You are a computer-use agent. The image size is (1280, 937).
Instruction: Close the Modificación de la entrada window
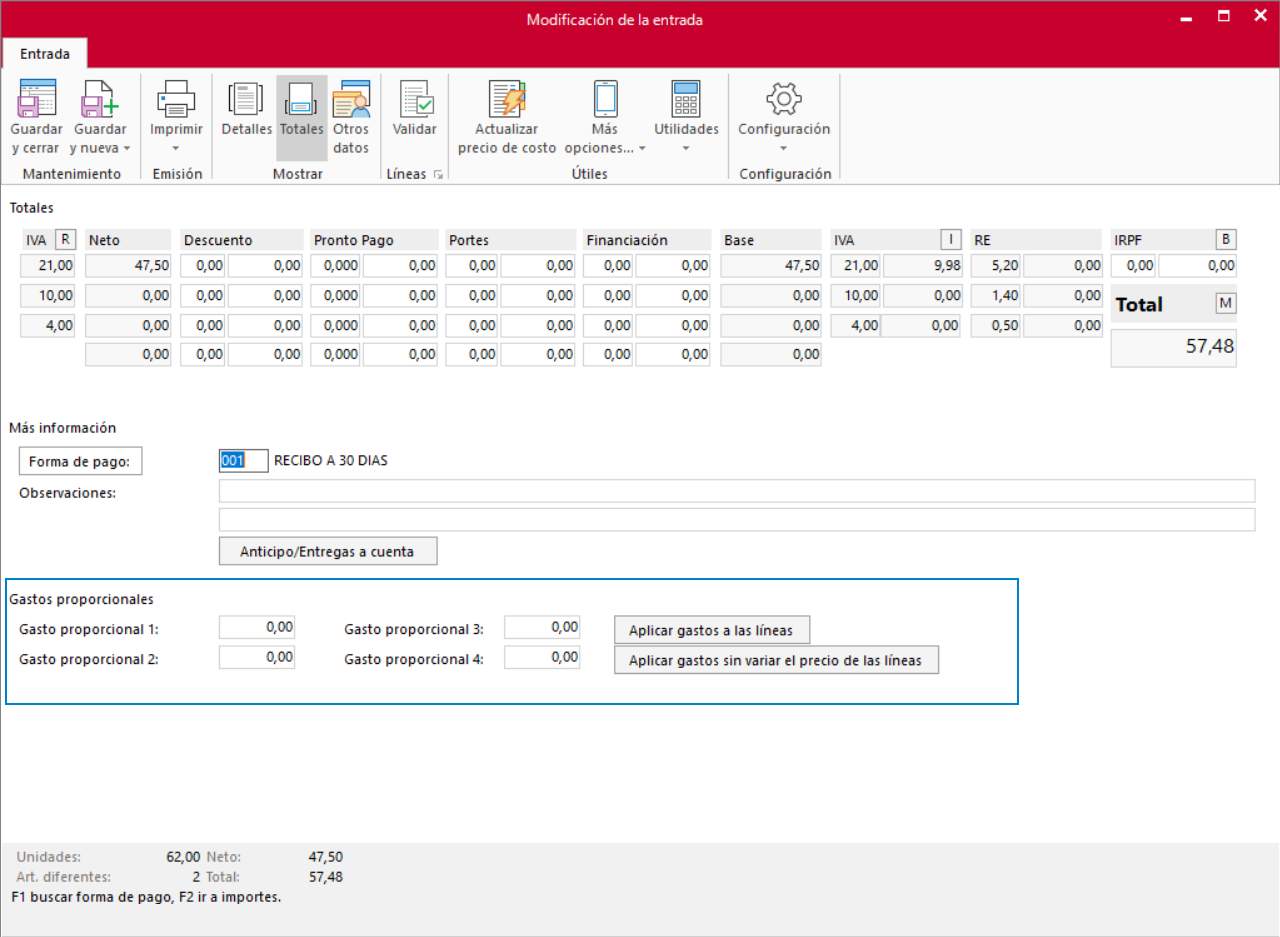click(x=1260, y=18)
